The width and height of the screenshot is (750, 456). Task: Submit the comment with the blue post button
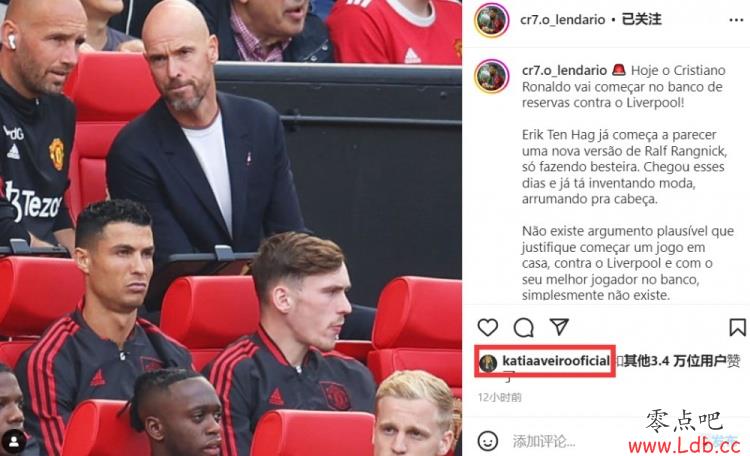[x=724, y=441]
